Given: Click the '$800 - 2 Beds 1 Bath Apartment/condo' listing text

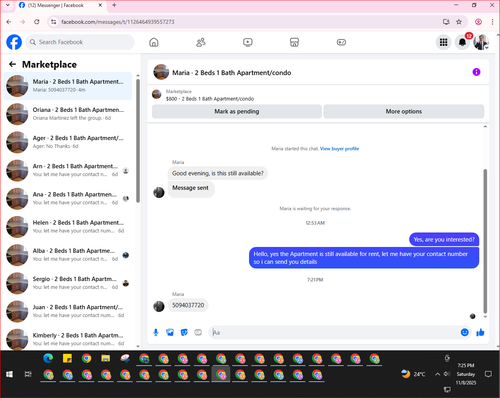Looking at the screenshot, I should point(210,99).
